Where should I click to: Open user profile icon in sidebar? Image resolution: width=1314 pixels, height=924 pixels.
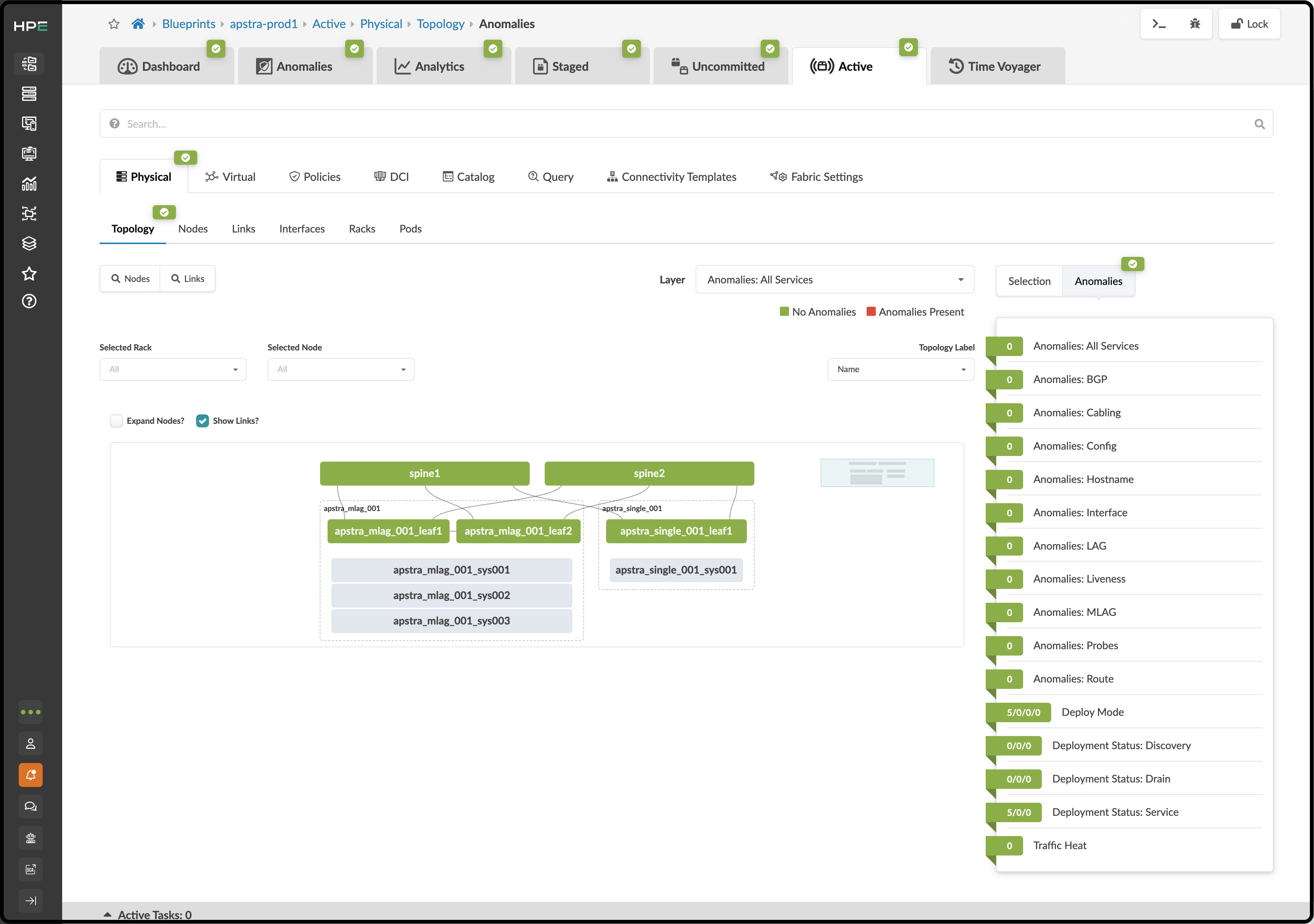tap(31, 744)
